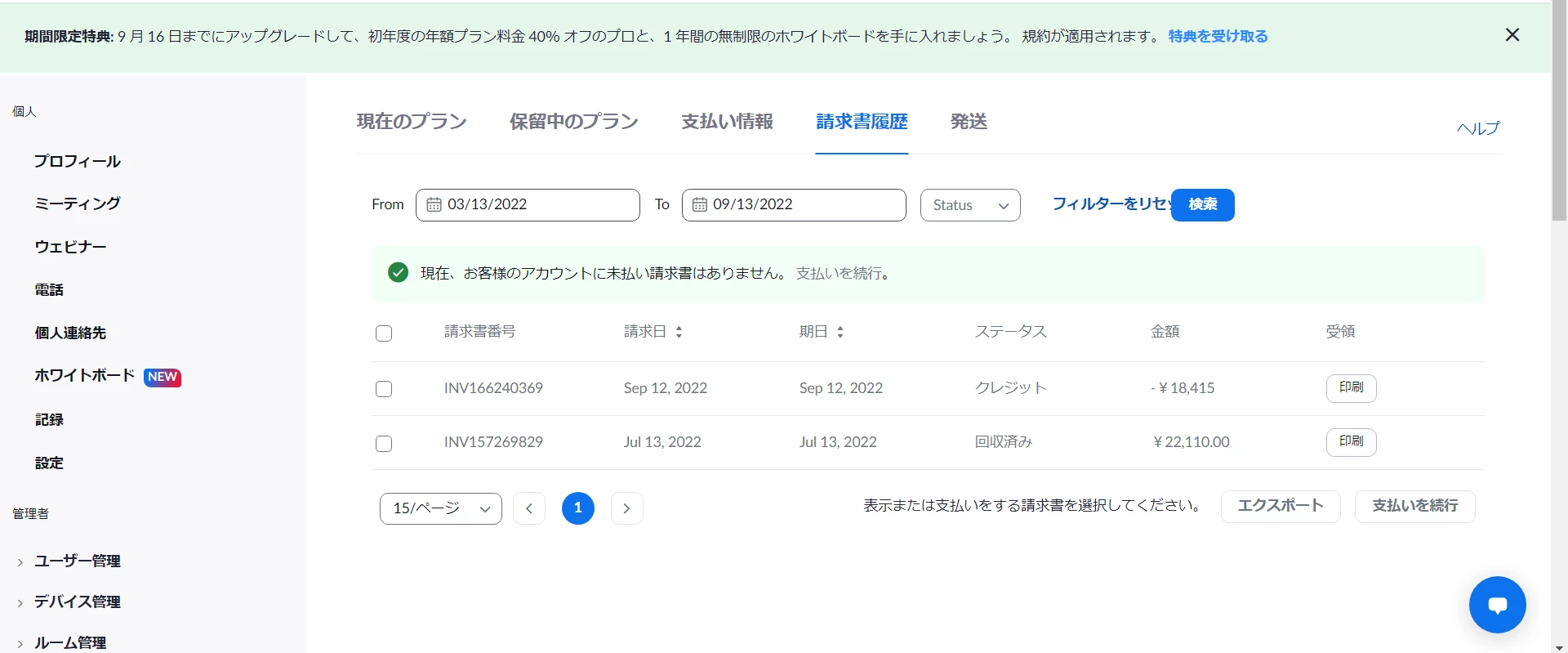
Task: Expand ルーム管理 in sidebar
Action: click(70, 643)
